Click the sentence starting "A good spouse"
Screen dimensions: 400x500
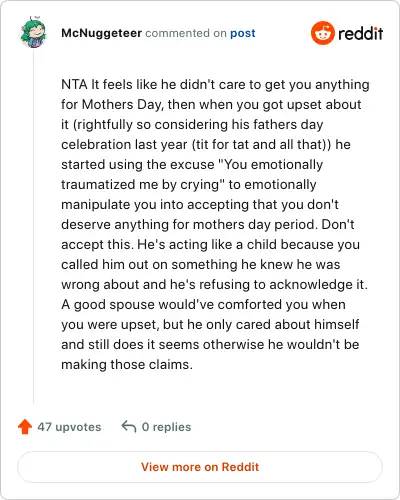210,334
